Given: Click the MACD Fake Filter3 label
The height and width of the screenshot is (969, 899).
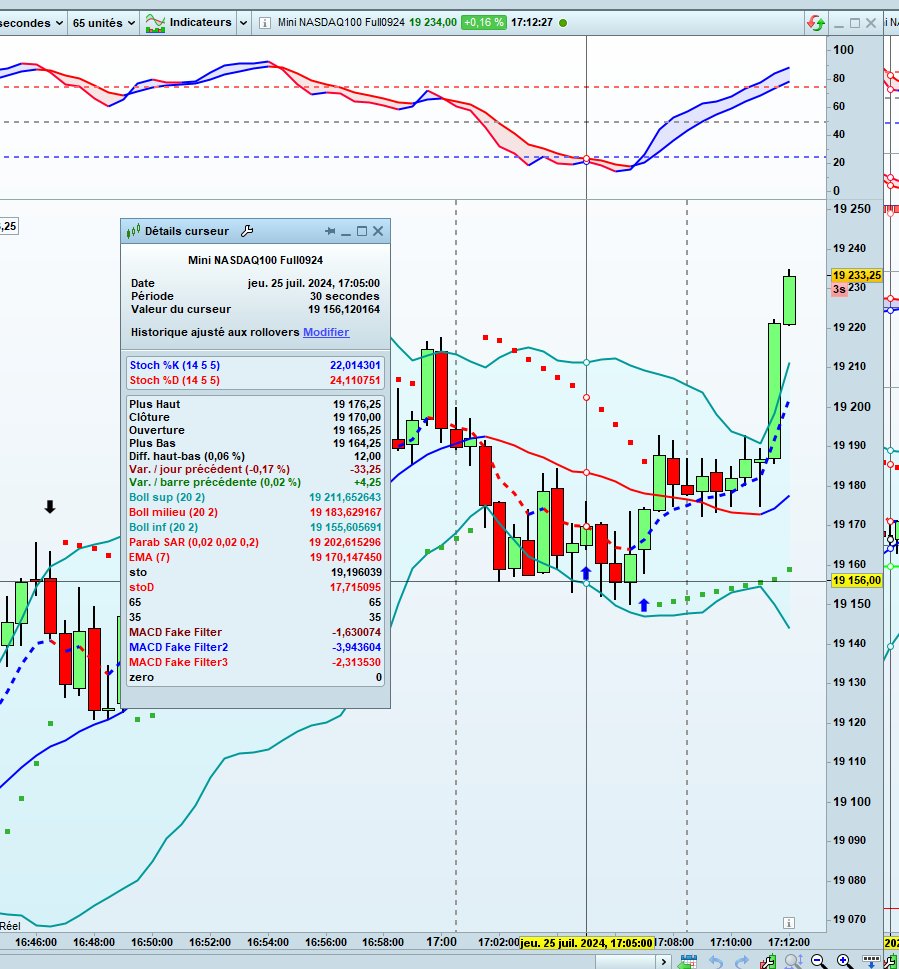Looking at the screenshot, I should pyautogui.click(x=179, y=662).
